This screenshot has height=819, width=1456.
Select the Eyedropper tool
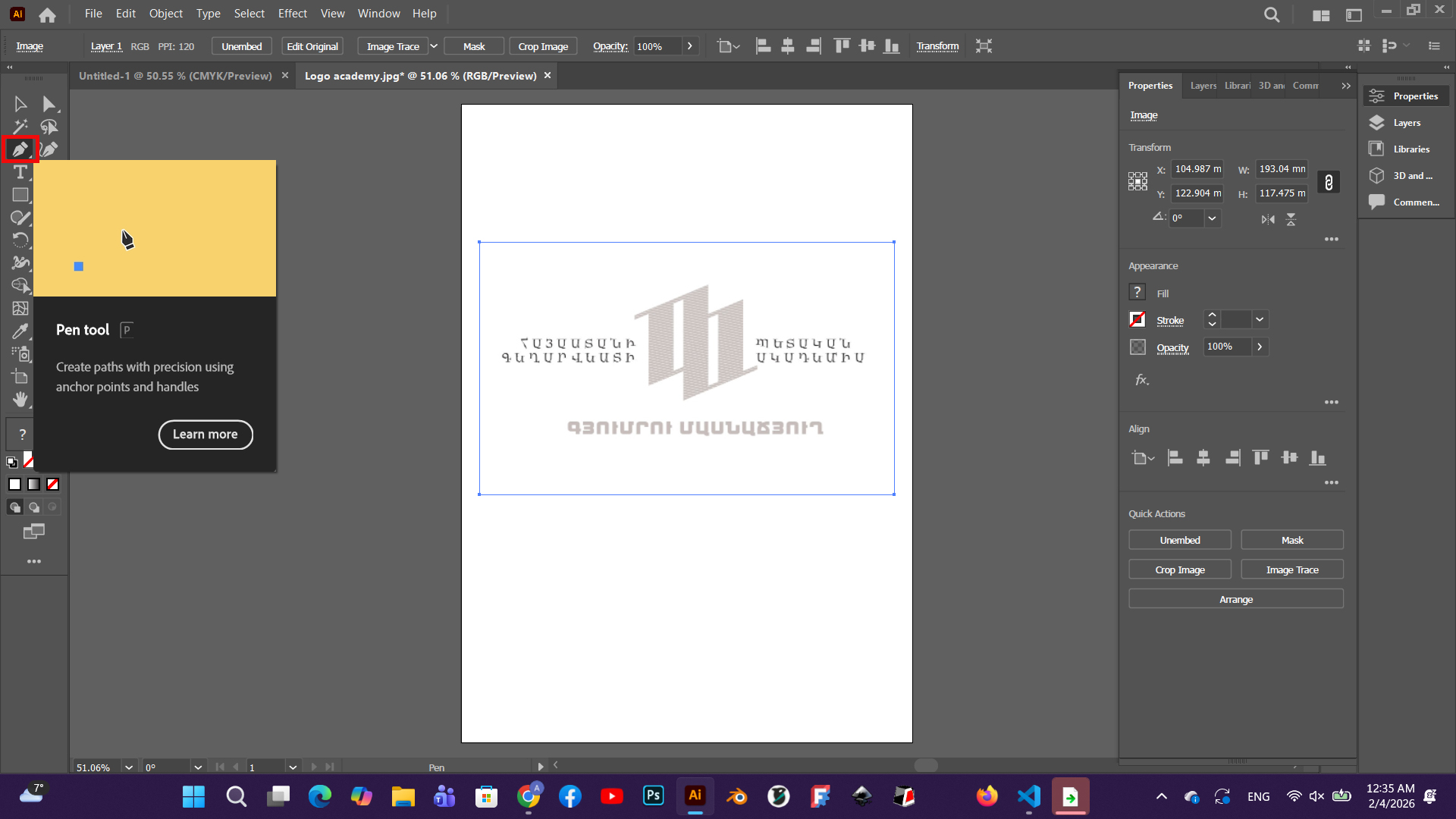coord(20,331)
